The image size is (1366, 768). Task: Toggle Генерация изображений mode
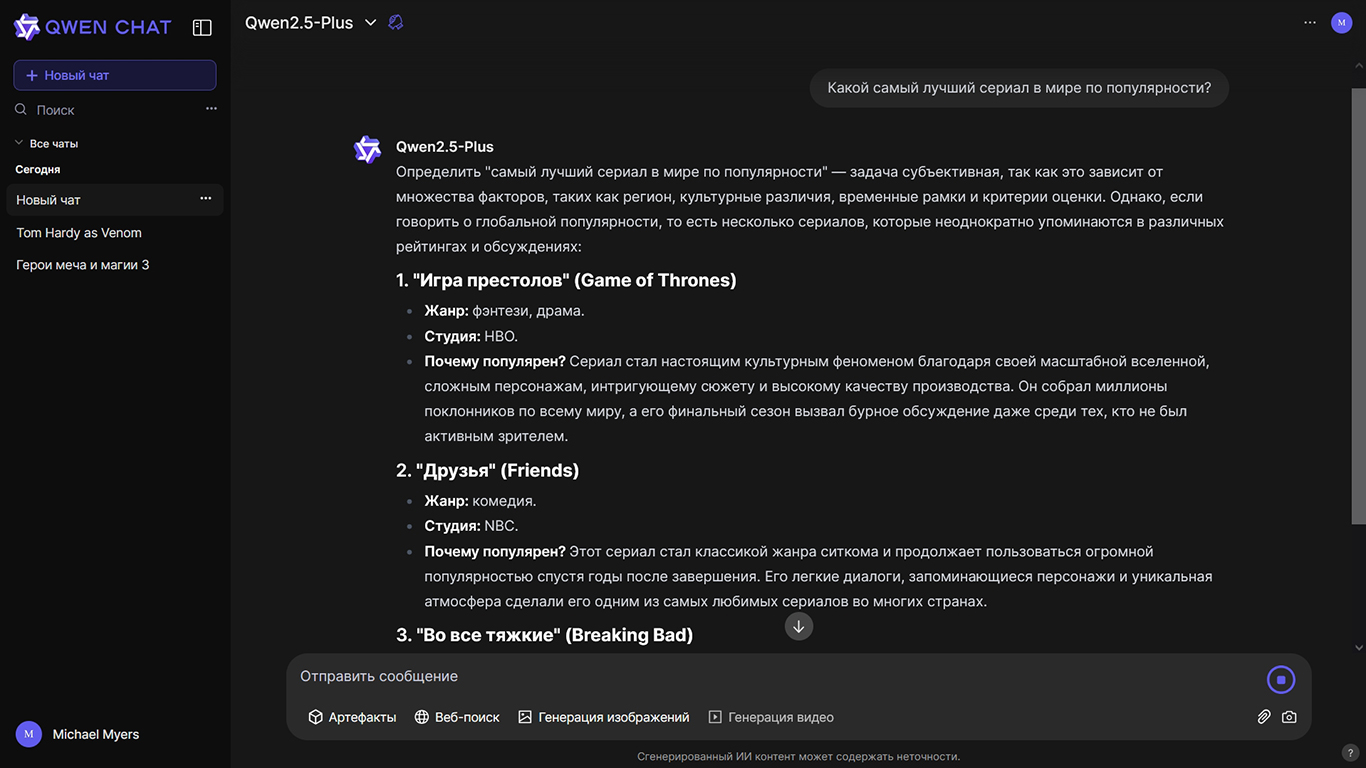click(604, 717)
